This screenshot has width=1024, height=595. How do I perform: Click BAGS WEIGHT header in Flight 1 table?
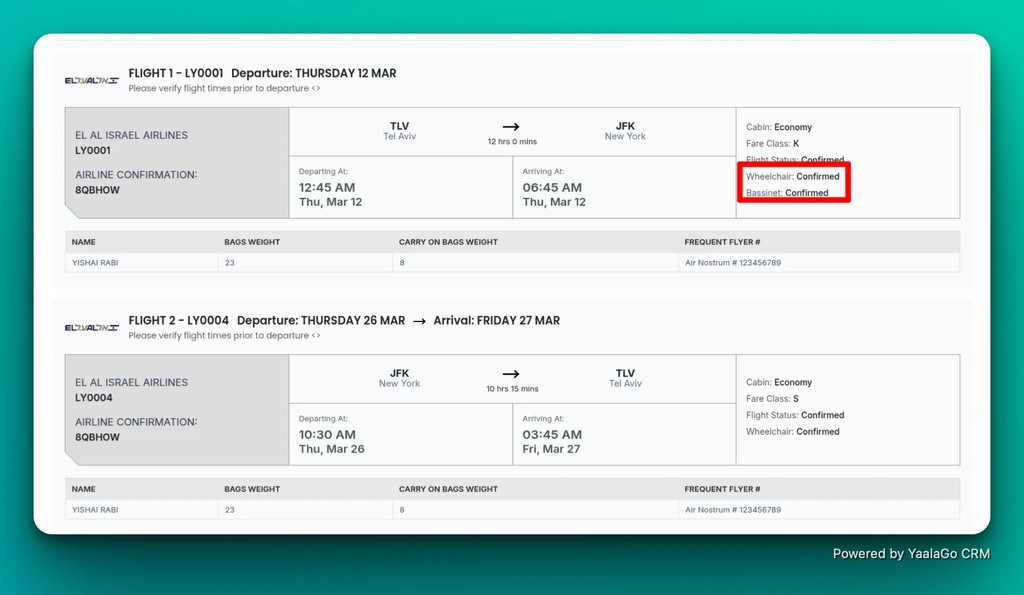(252, 242)
